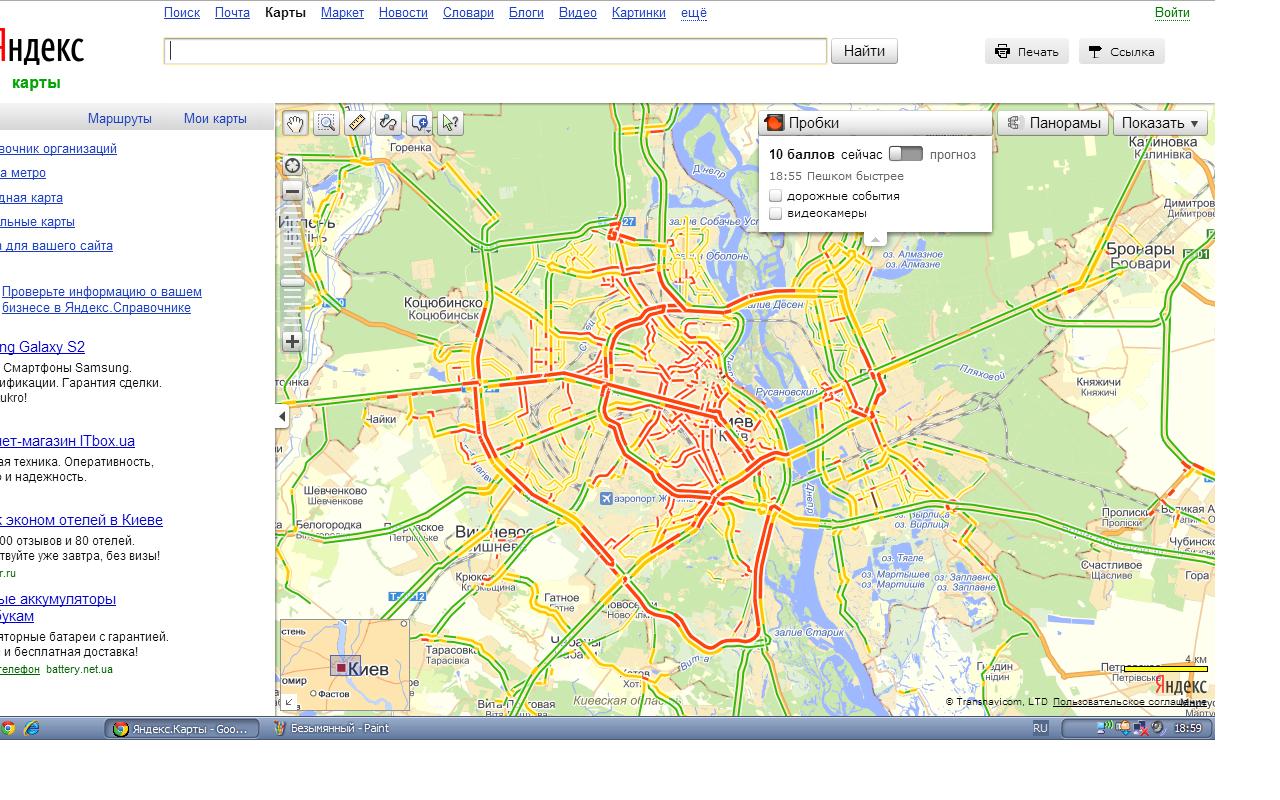Switch to Яндекс.Карты Chrome taskbar window
This screenshot has width=1280, height=800.
(182, 729)
